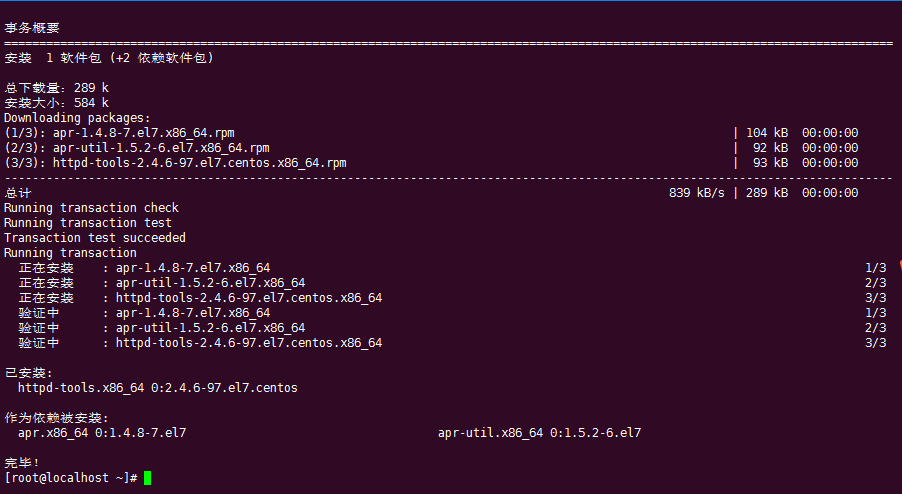
Task: Click the 总计 total line label
Action: pos(18,193)
